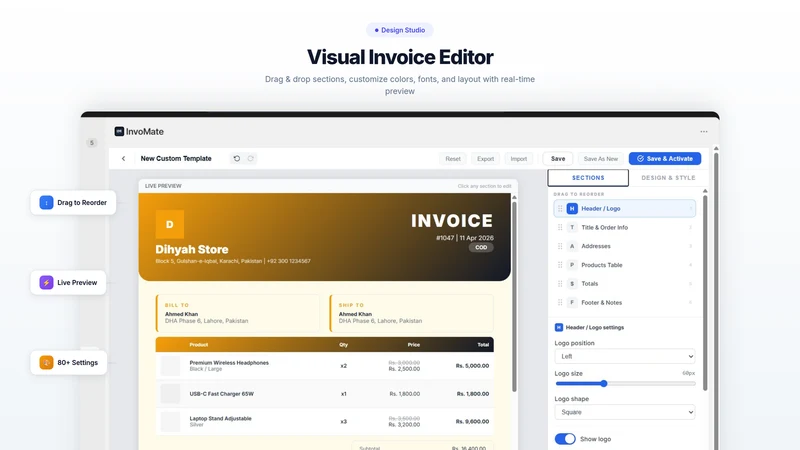Switch to the Sections tab

(588, 178)
